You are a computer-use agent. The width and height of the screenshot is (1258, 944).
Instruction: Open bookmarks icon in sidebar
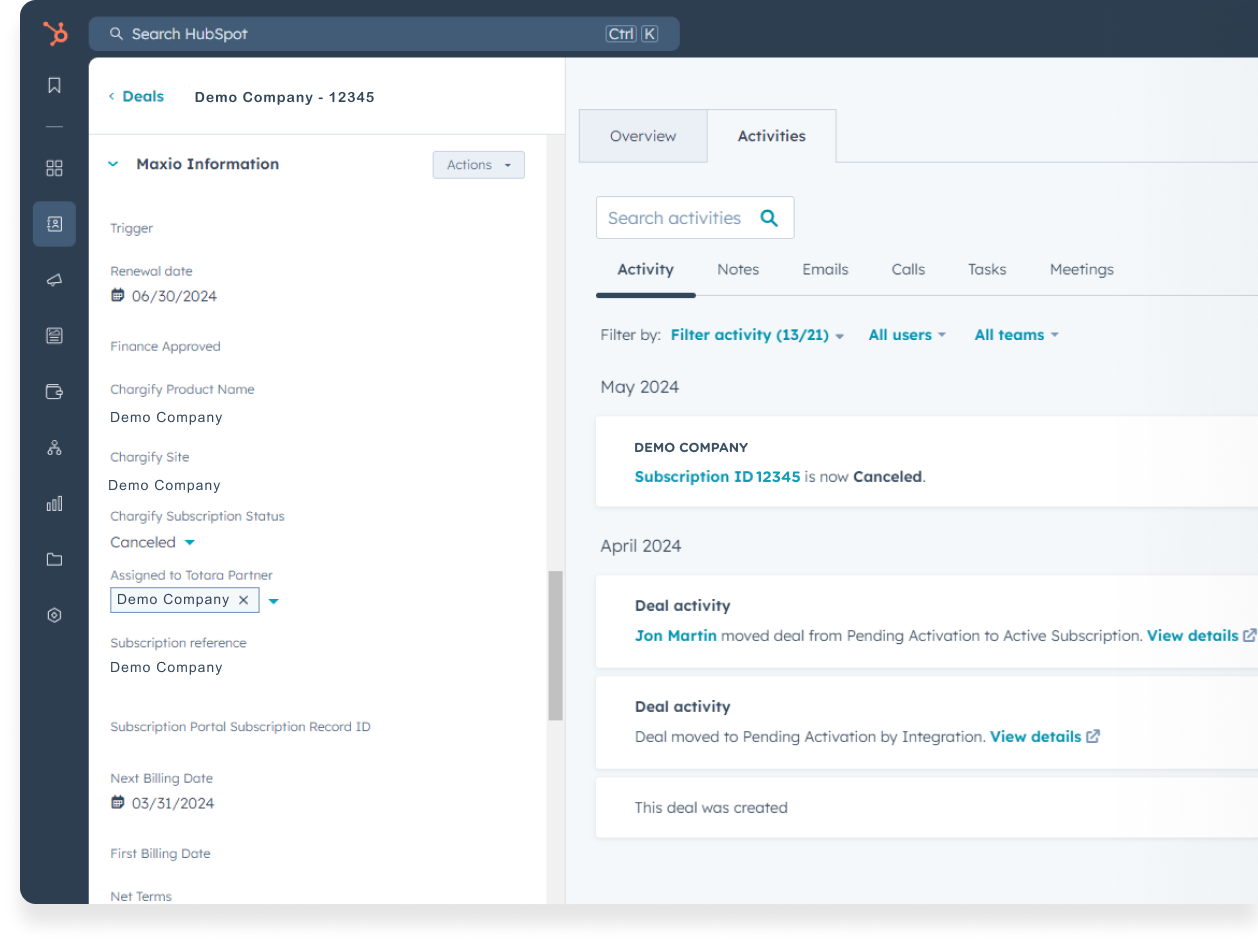55,86
